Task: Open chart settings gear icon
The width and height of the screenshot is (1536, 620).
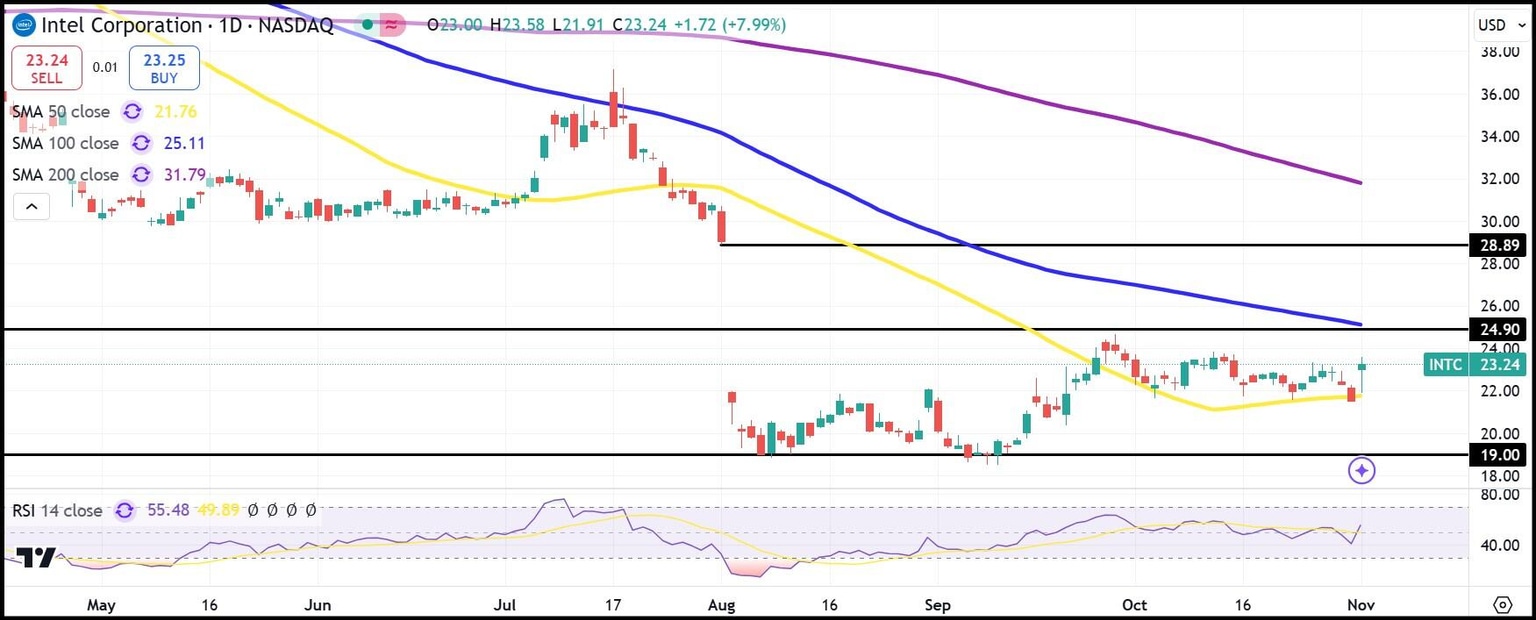Action: pyautogui.click(x=1502, y=604)
